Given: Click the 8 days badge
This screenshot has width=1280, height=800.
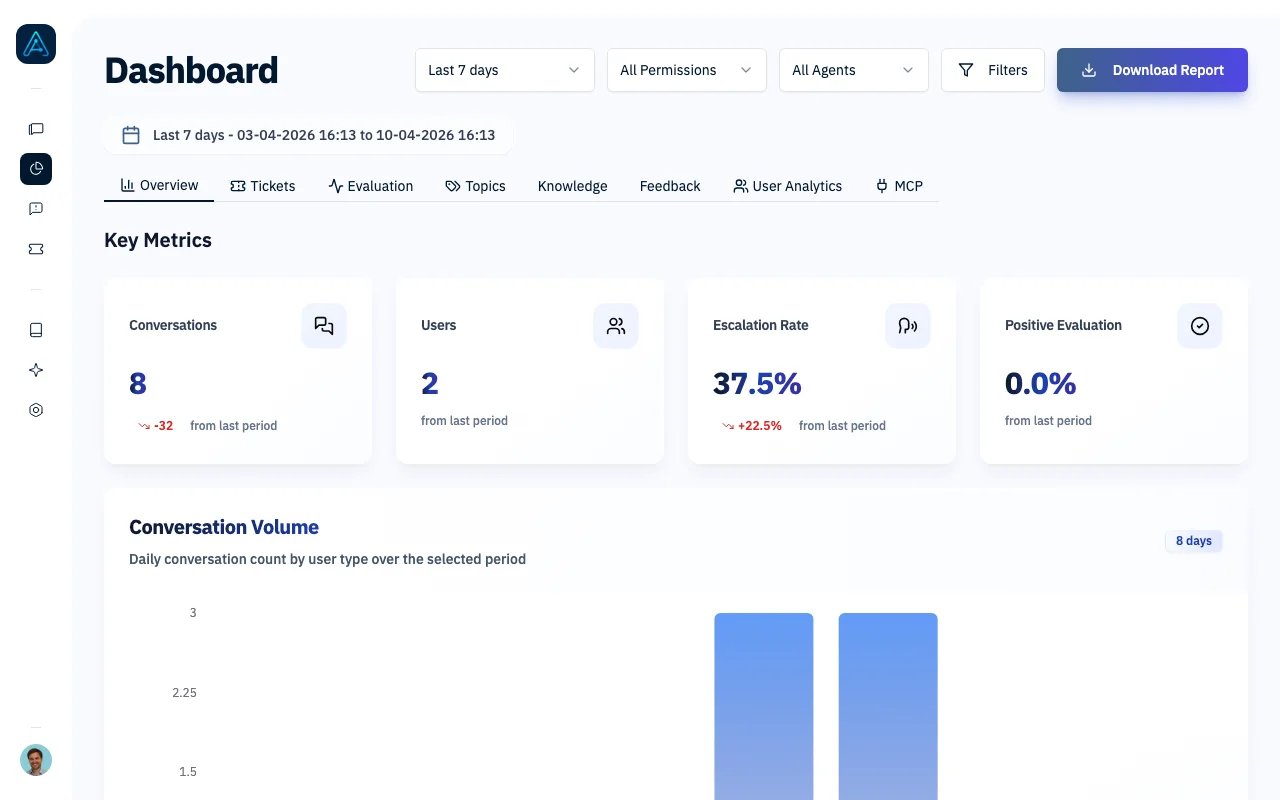Looking at the screenshot, I should tap(1194, 541).
